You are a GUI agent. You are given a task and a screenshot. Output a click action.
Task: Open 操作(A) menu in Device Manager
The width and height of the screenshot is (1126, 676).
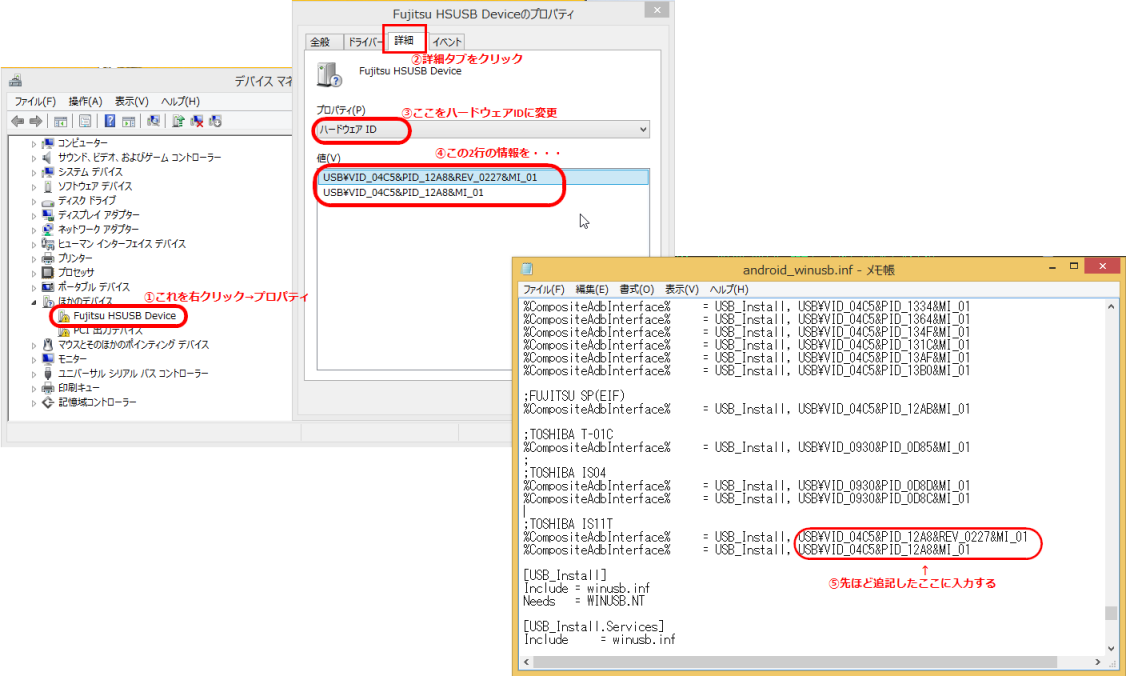pyautogui.click(x=85, y=101)
